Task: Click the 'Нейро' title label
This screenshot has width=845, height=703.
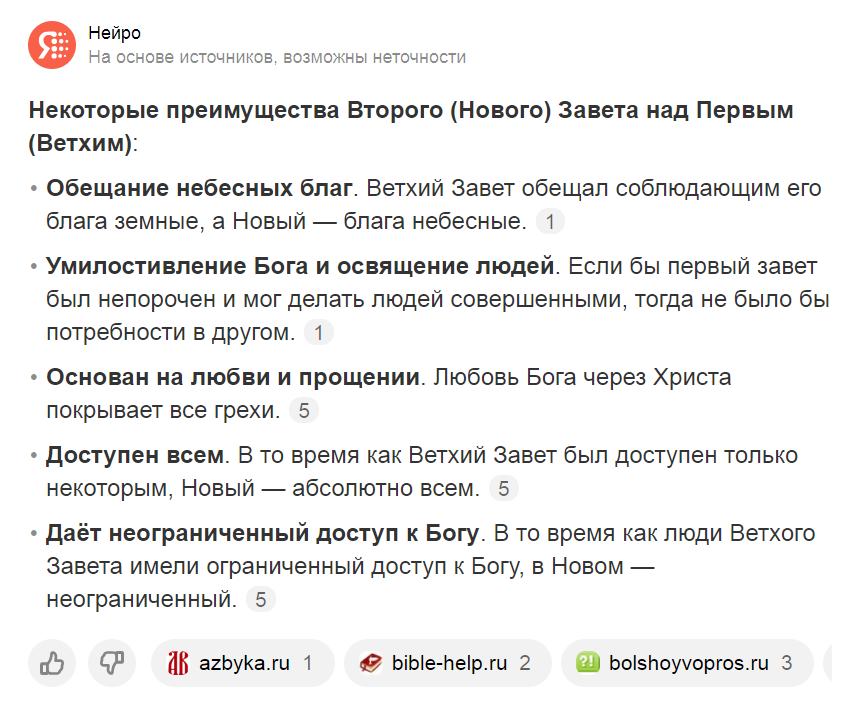Action: [x=114, y=33]
